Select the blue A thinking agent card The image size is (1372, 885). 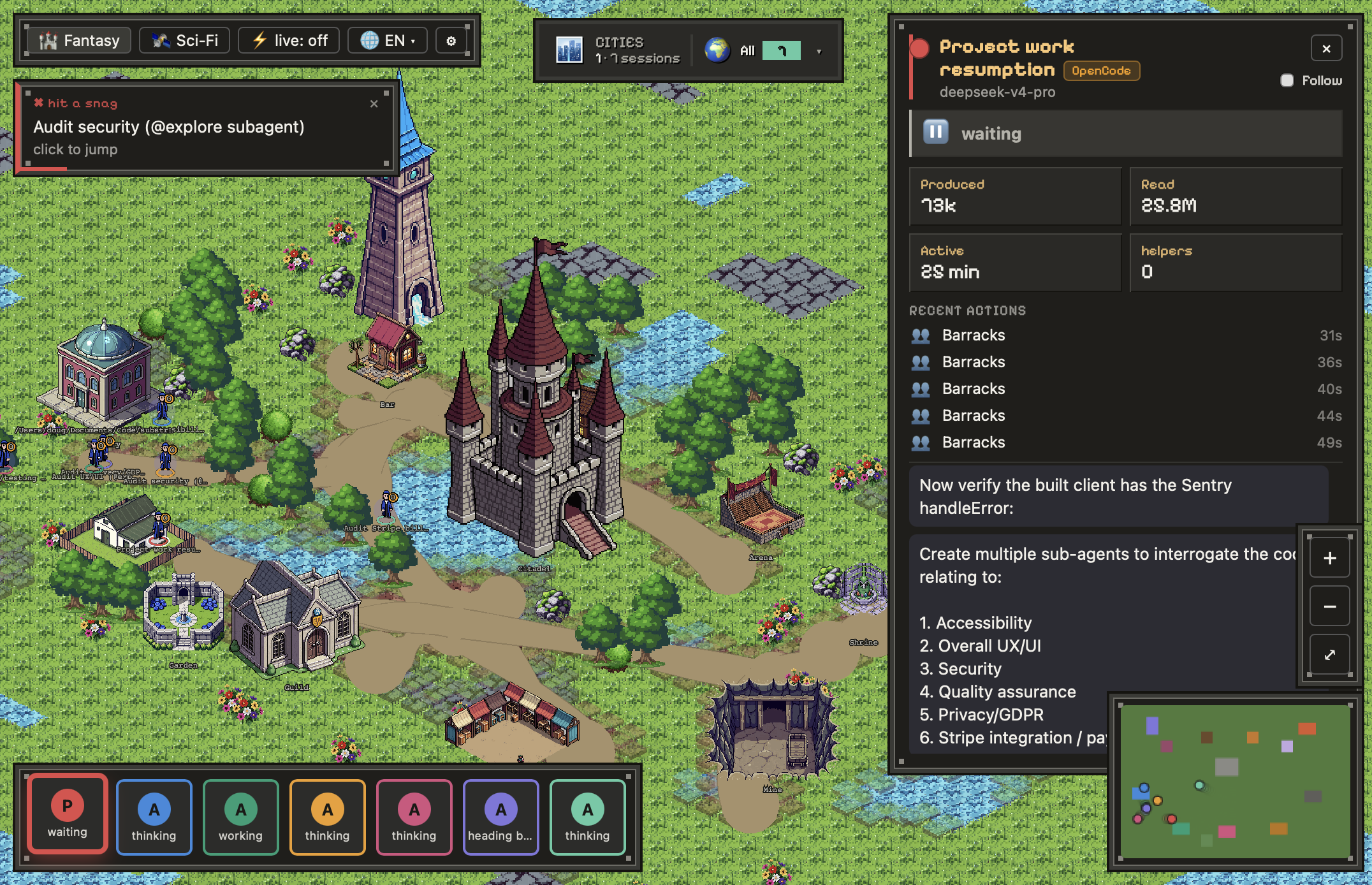point(154,817)
